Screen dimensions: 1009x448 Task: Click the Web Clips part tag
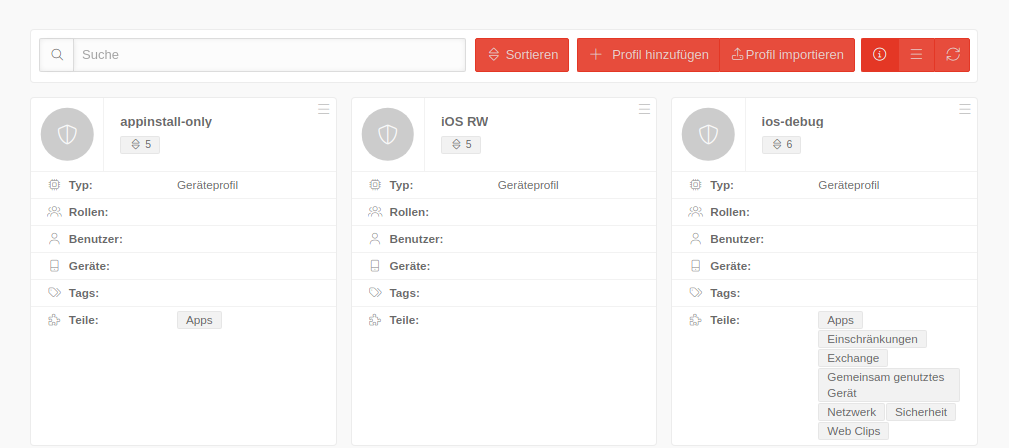point(853,431)
